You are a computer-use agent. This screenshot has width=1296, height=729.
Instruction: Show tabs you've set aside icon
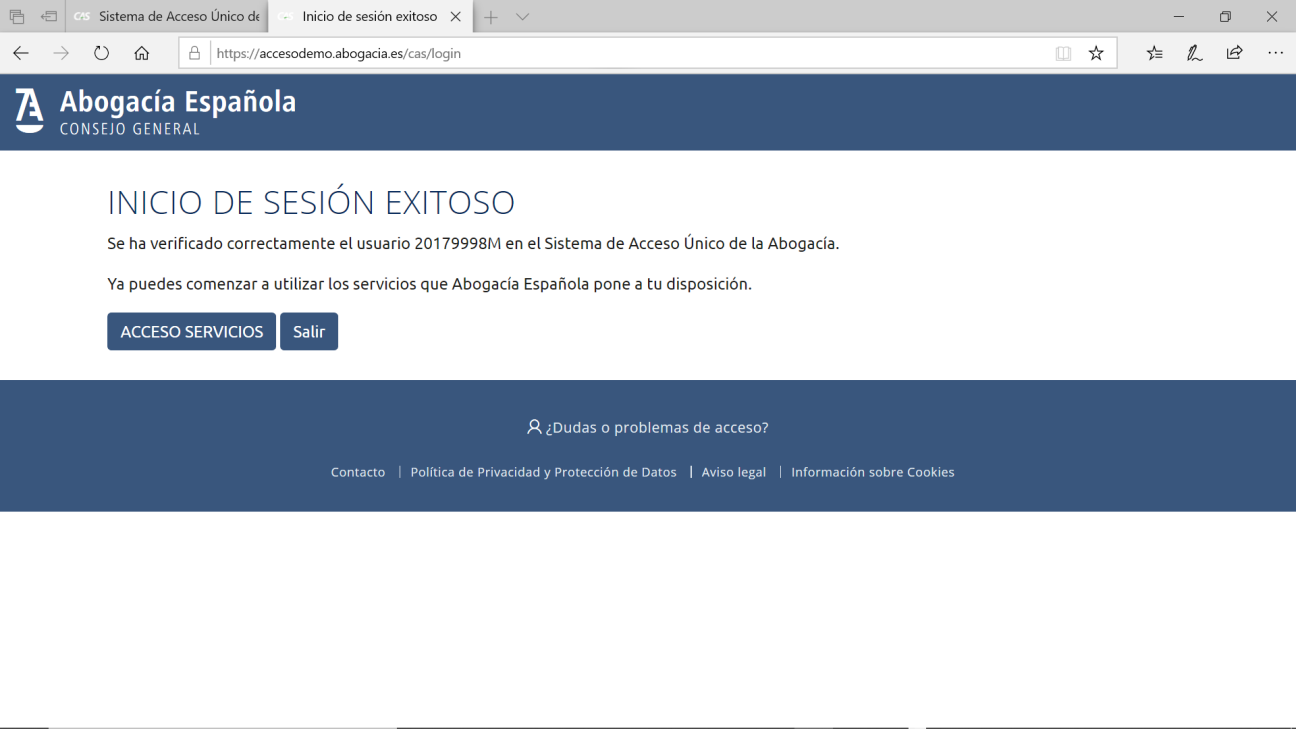pyautogui.click(x=17, y=17)
